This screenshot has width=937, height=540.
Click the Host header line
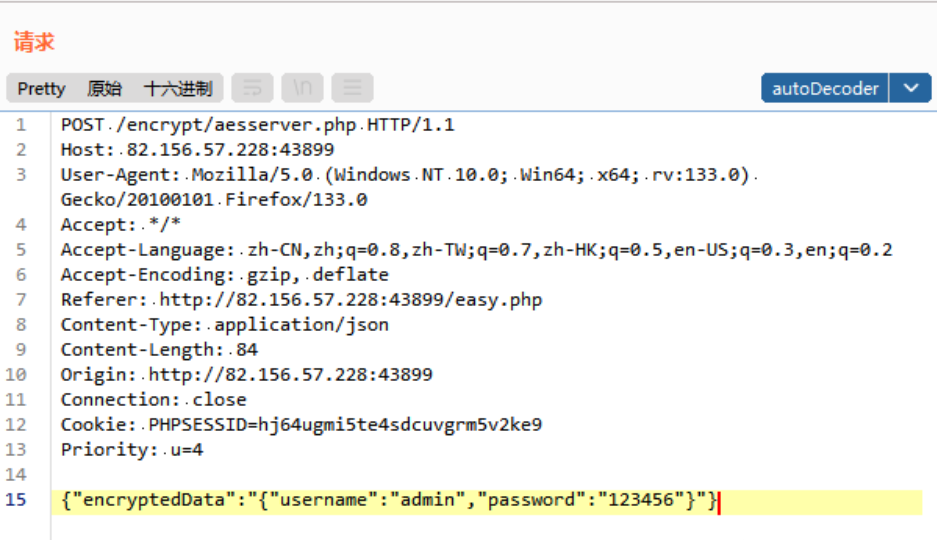click(x=197, y=149)
